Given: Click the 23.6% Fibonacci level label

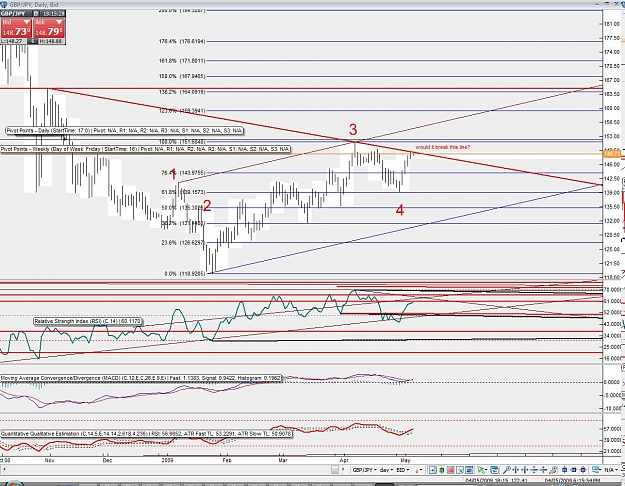Looking at the screenshot, I should click(183, 243).
